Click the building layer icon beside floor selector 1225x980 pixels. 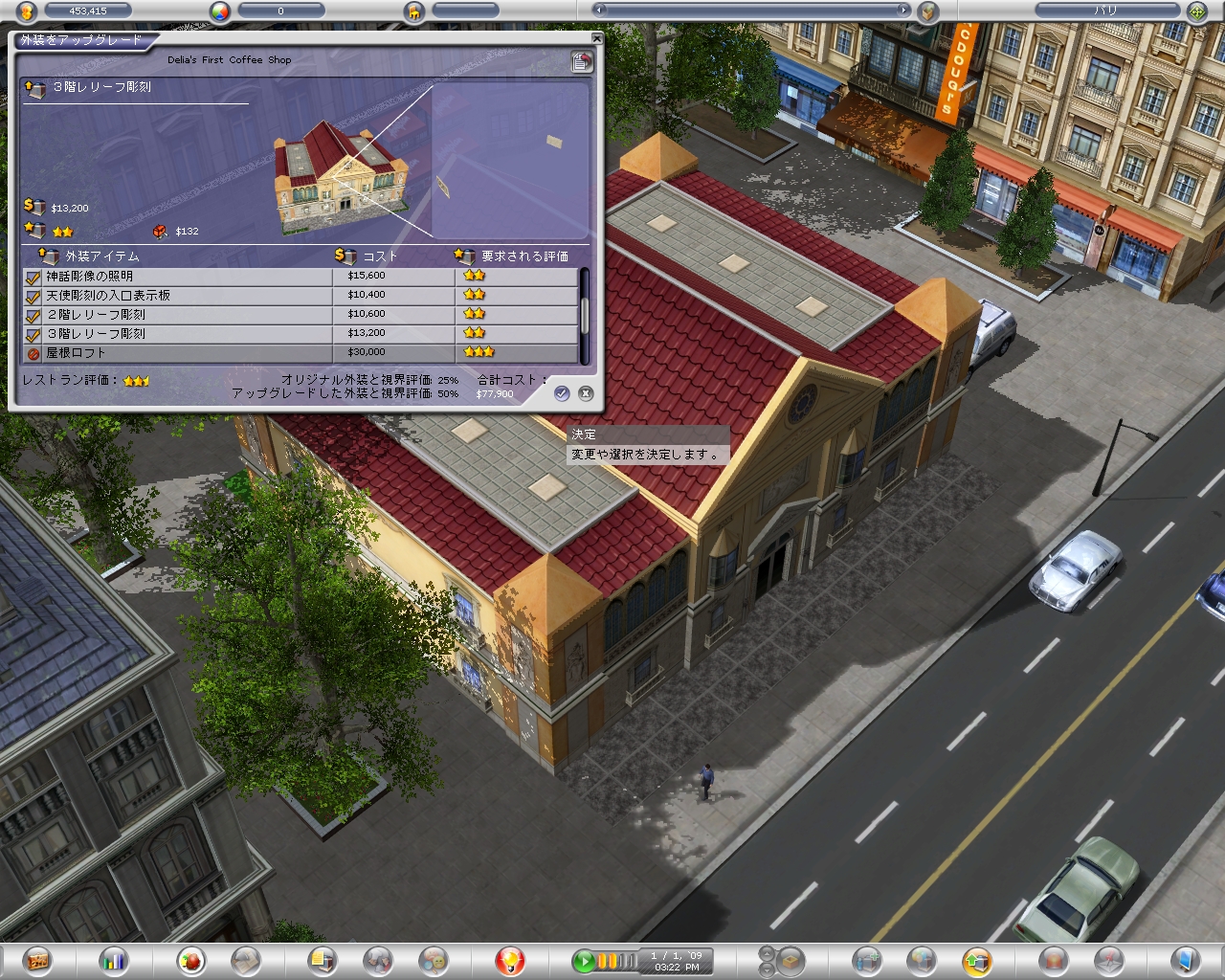coord(790,960)
